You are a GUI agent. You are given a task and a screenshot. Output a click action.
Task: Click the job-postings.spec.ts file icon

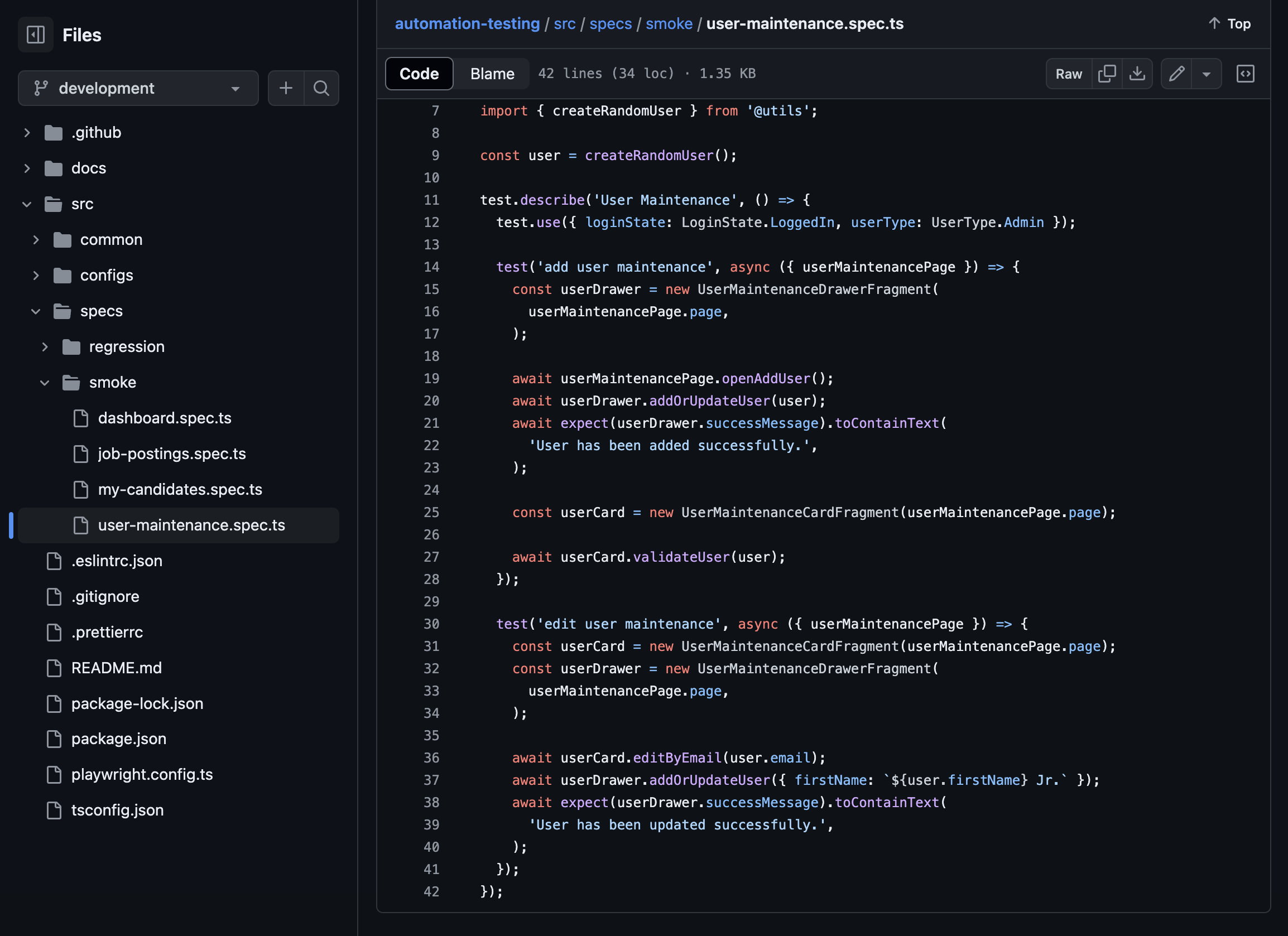[81, 453]
